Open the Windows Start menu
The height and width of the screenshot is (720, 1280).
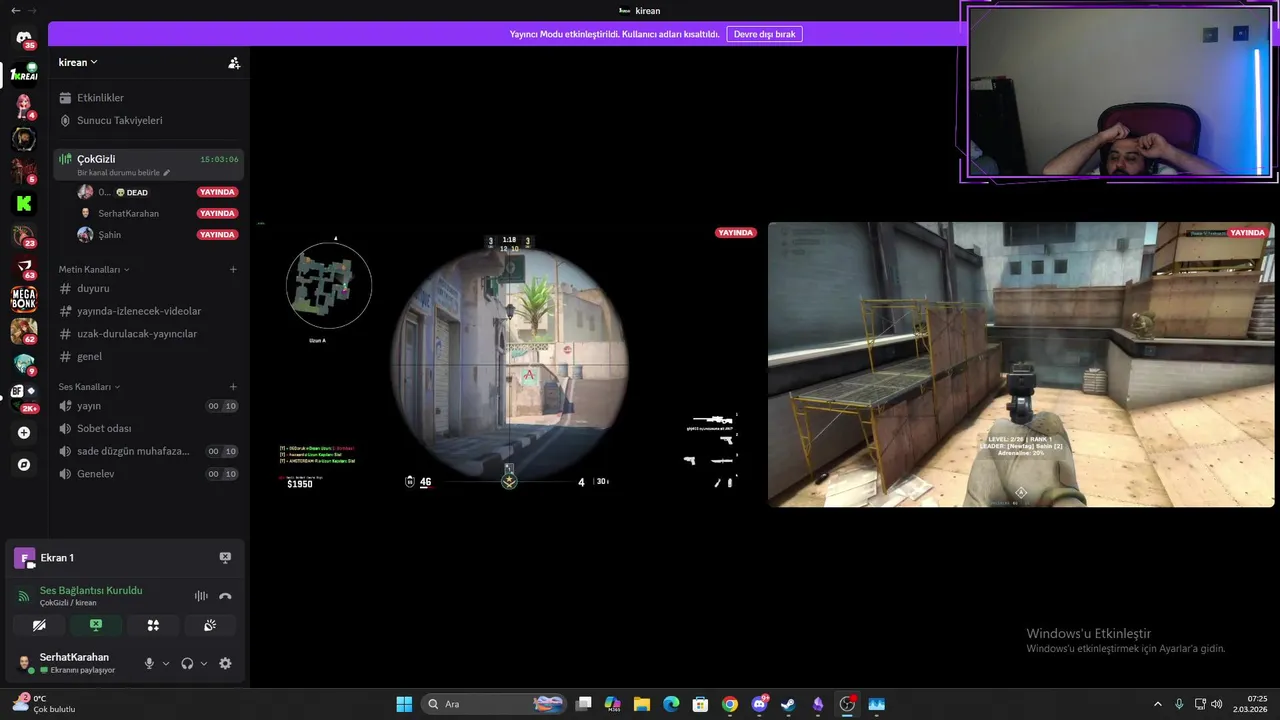point(404,704)
